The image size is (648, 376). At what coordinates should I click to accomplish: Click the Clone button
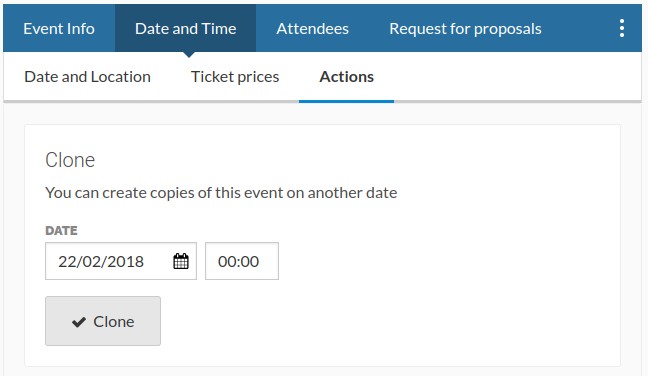click(x=103, y=321)
